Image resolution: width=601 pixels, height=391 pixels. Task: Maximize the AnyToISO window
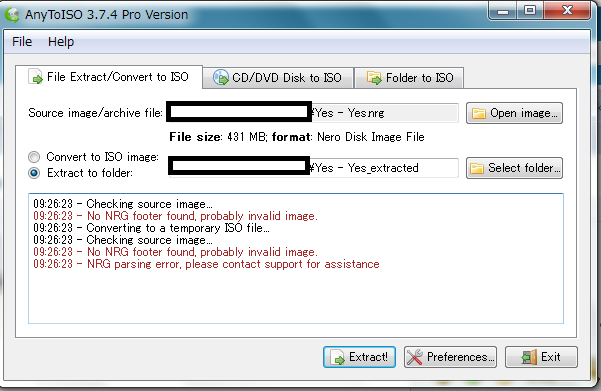click(530, 10)
